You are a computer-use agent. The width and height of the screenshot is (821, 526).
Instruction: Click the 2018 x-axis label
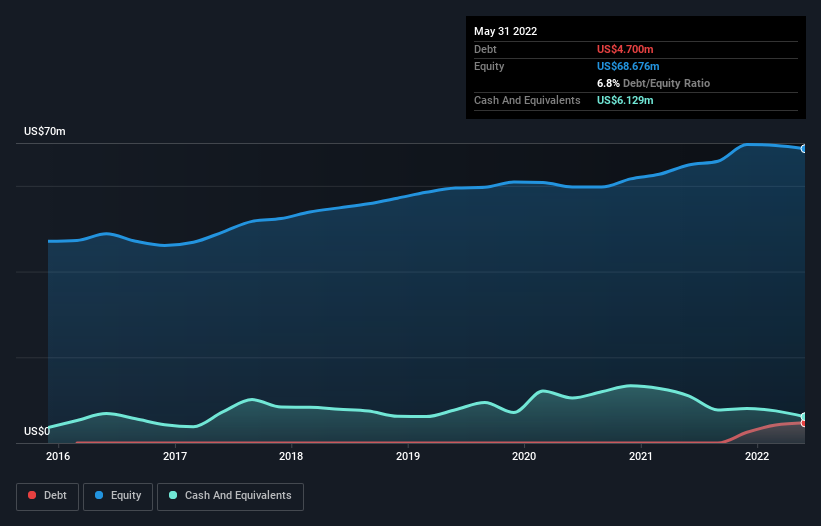pyautogui.click(x=291, y=457)
